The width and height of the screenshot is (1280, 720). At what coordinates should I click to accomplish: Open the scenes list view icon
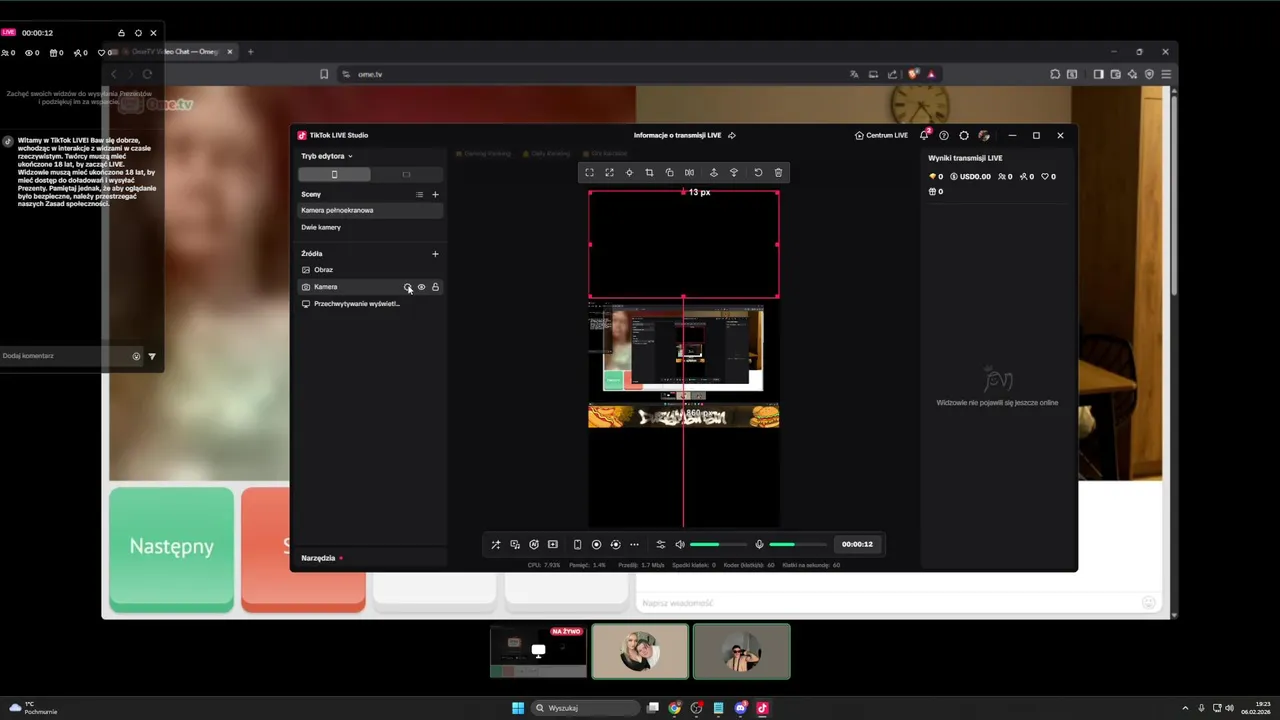419,194
